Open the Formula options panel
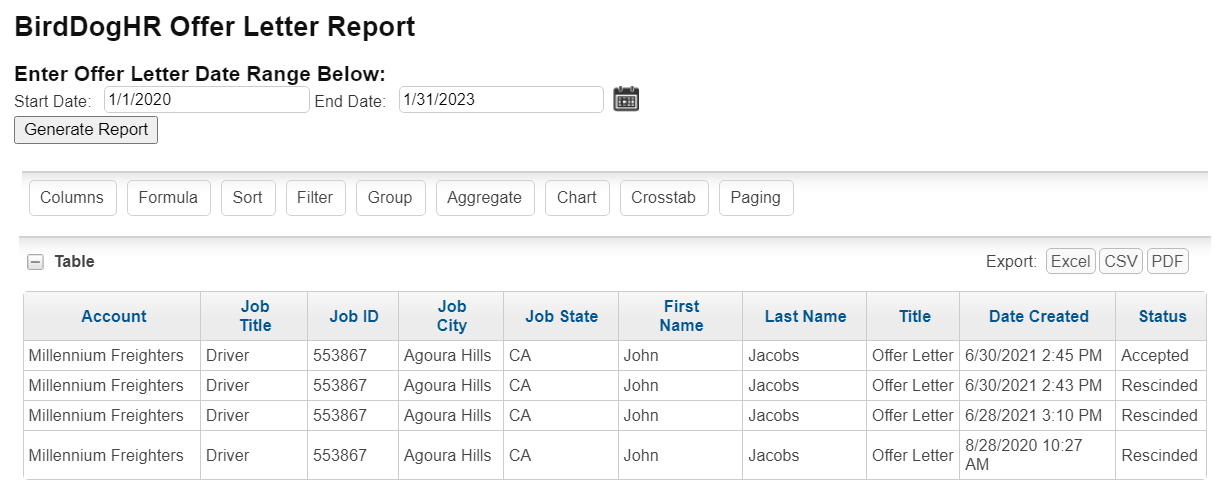1221x495 pixels. (x=168, y=198)
